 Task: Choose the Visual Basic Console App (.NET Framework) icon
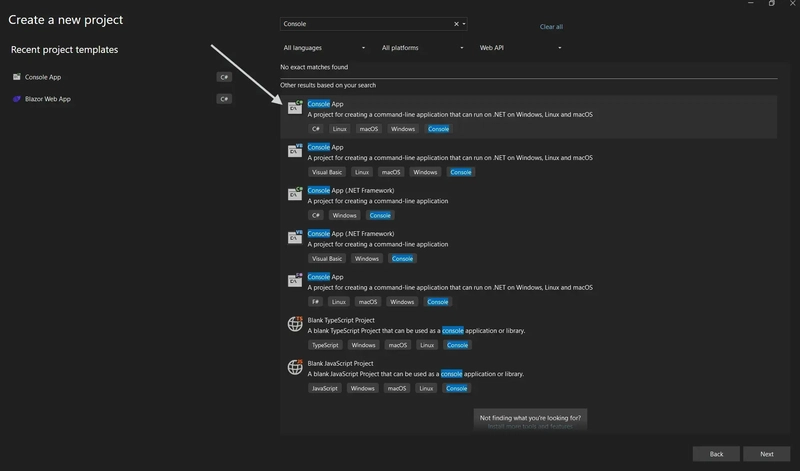(x=295, y=237)
